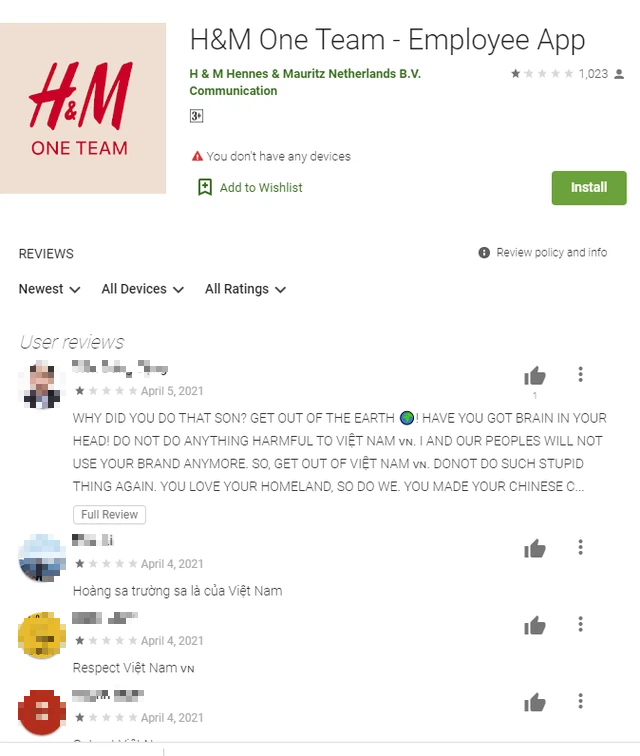Expand the All Devices filter

point(143,289)
